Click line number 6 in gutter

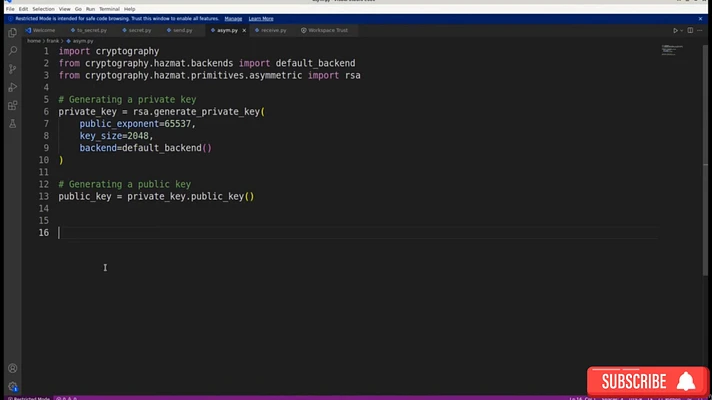click(46, 112)
